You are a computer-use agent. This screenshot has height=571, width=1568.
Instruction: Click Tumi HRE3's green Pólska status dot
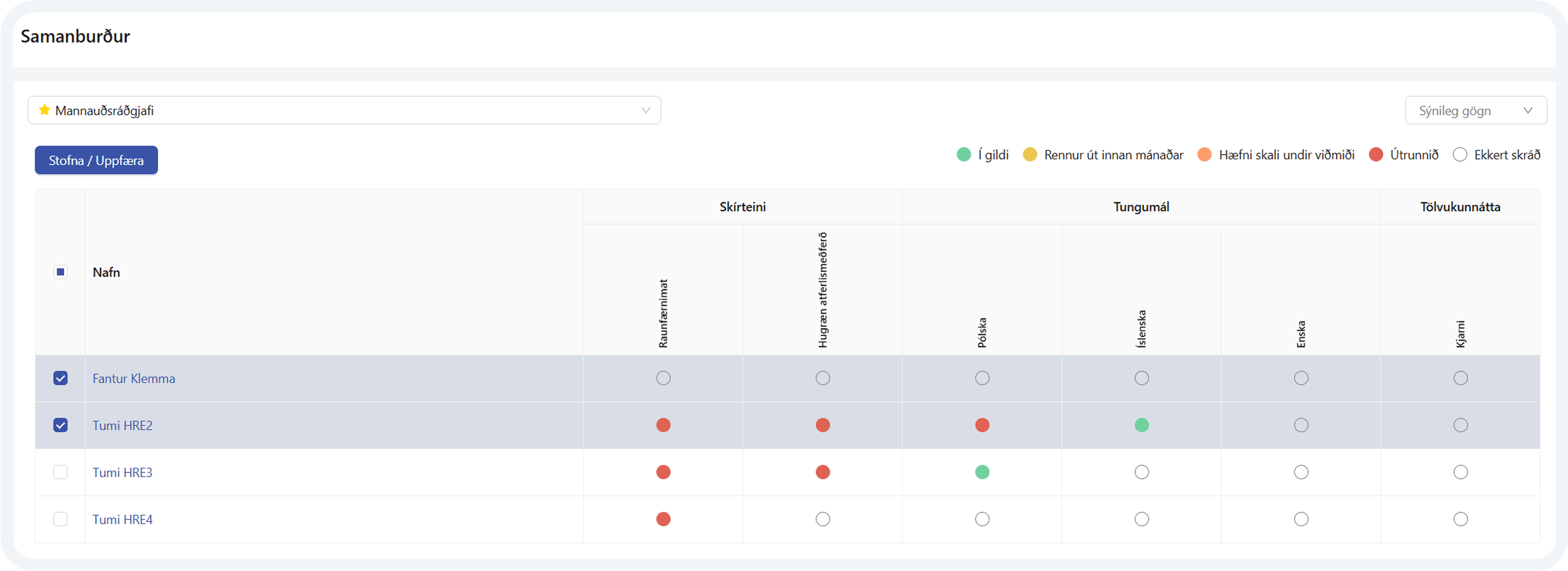982,472
